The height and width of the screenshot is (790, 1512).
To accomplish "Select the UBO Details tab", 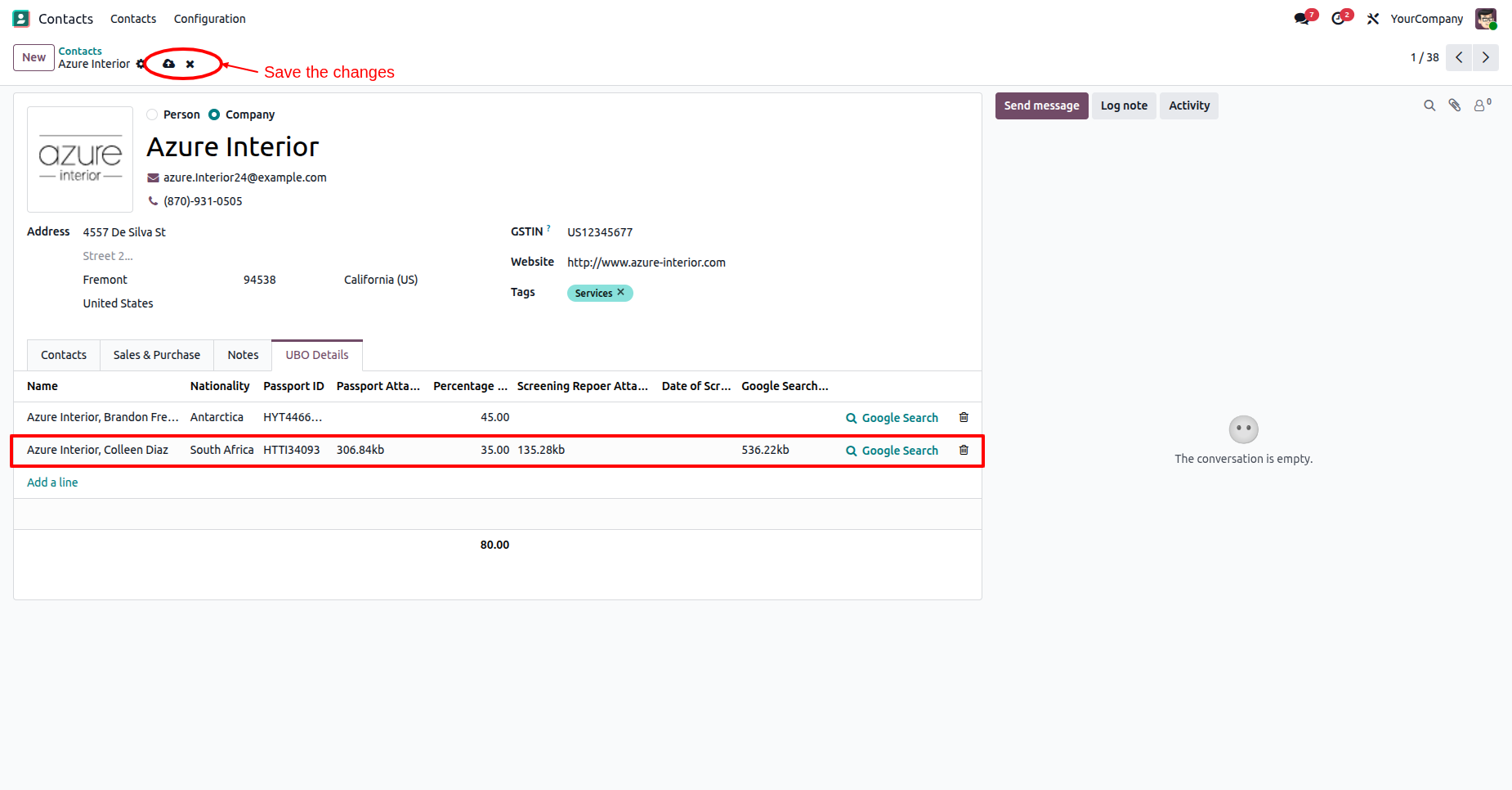I will (x=317, y=355).
